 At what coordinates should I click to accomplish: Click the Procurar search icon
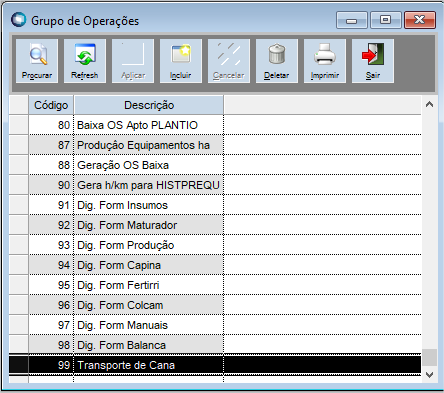coord(37,61)
